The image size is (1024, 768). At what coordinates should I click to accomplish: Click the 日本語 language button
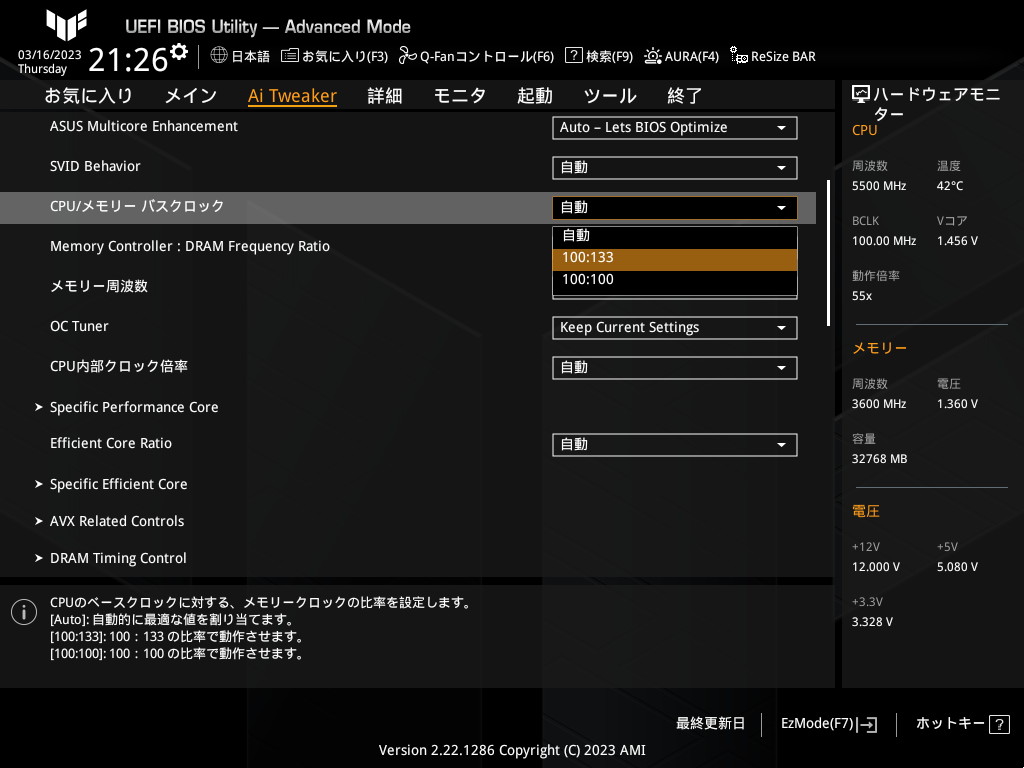tap(240, 56)
